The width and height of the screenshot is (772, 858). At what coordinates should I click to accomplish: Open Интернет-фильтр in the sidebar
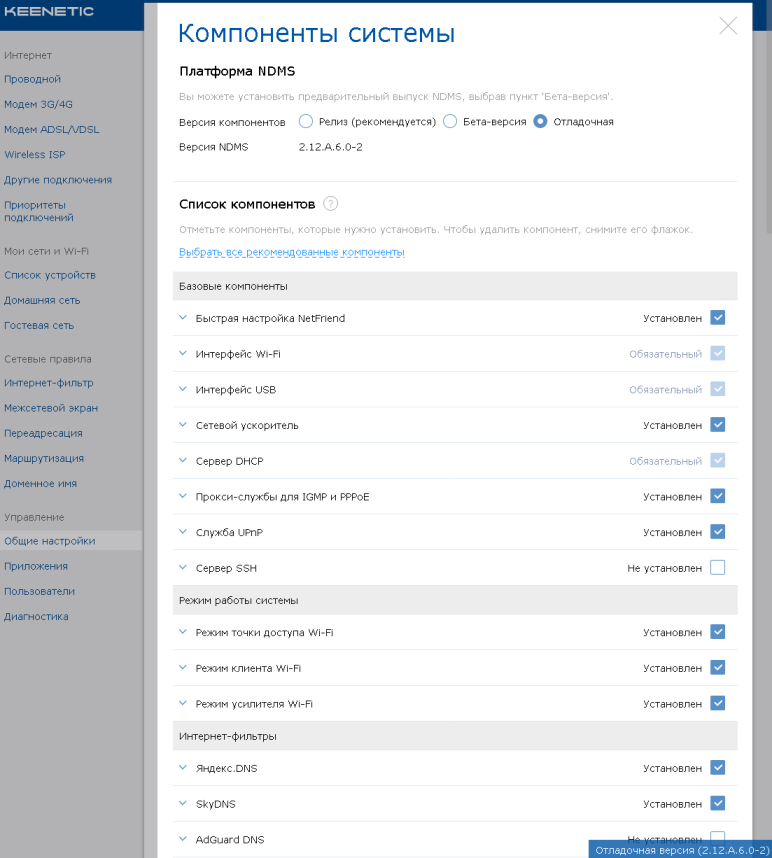49,383
